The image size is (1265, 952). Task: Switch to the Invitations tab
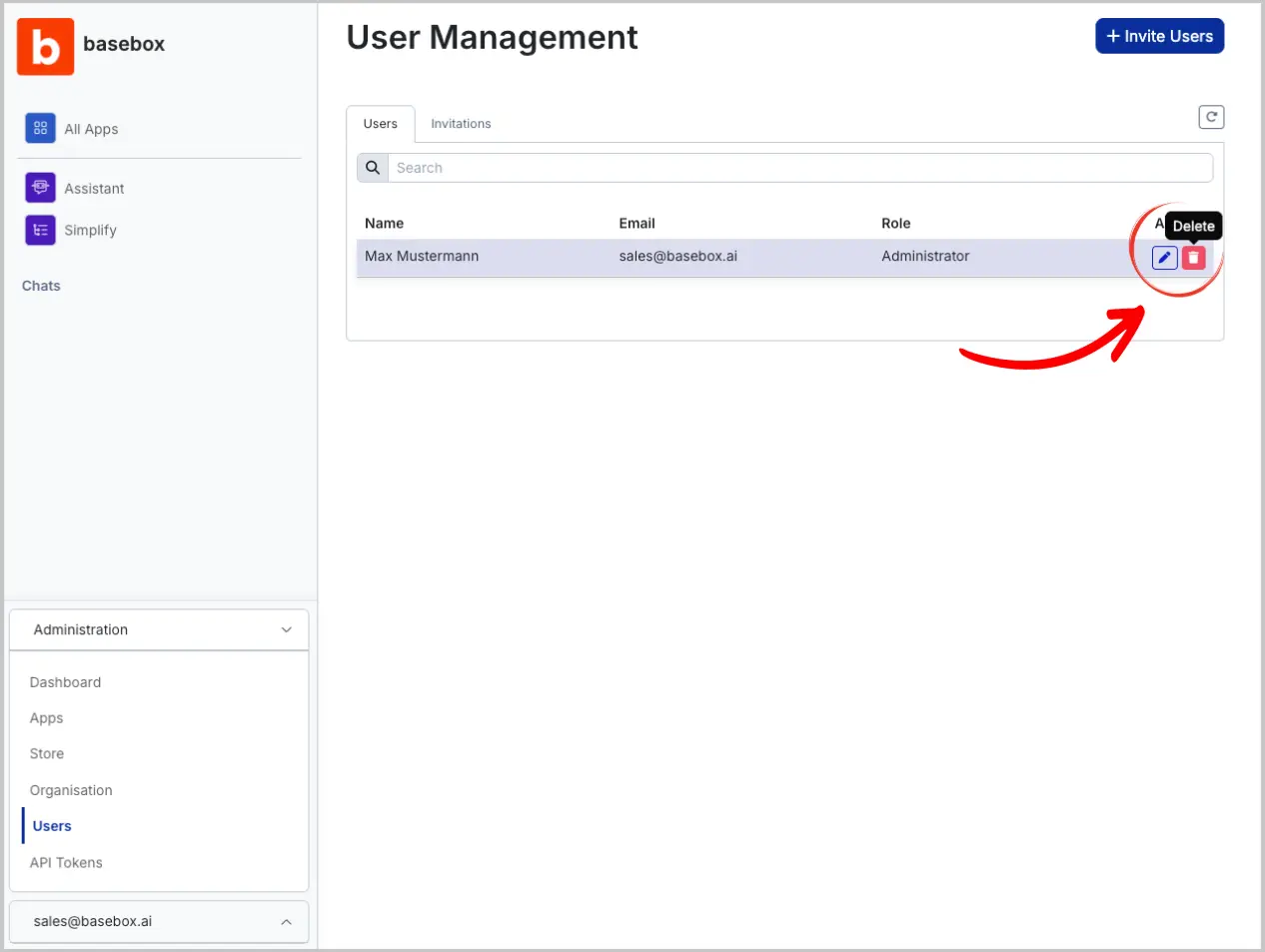point(461,124)
